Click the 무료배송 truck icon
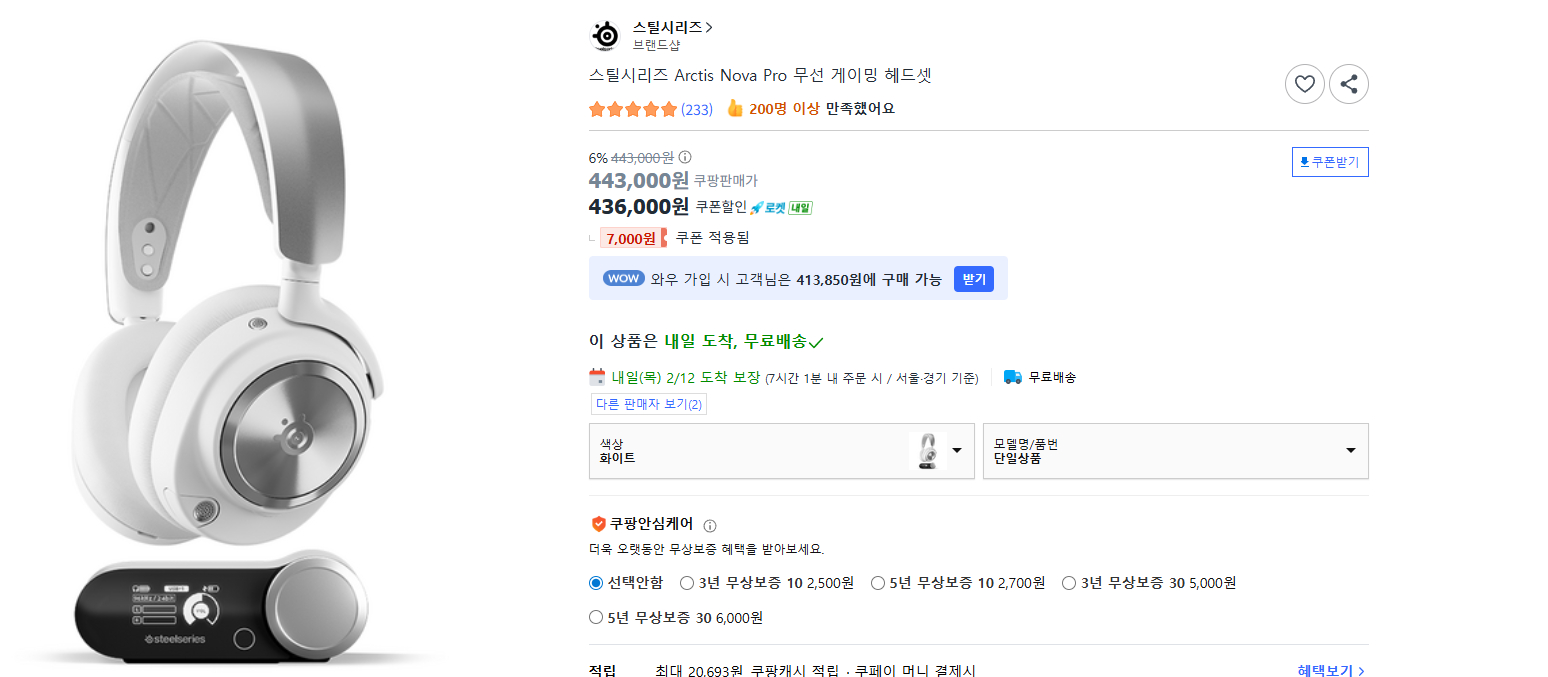 [x=1012, y=377]
